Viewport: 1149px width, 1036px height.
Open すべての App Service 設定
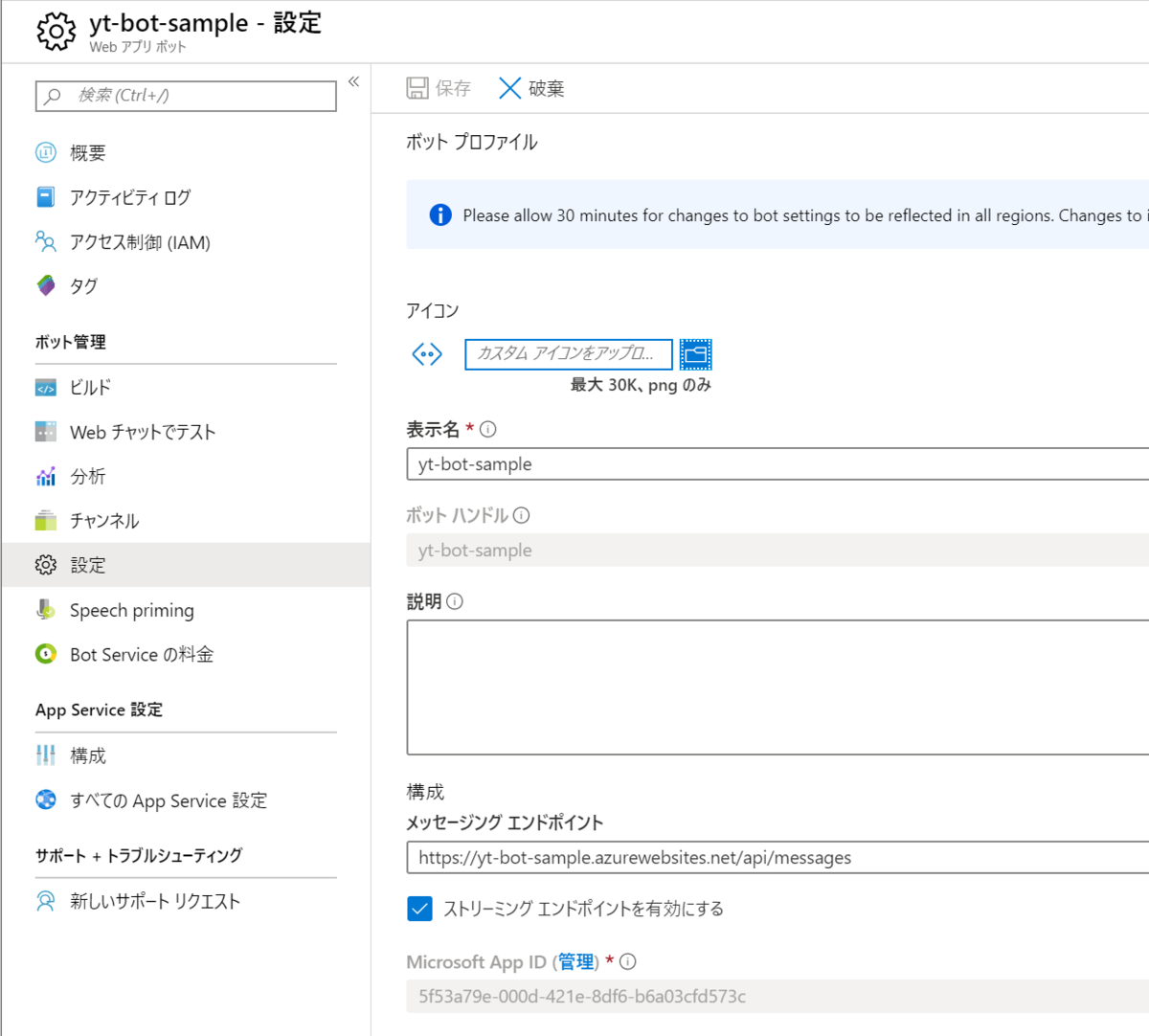click(169, 800)
